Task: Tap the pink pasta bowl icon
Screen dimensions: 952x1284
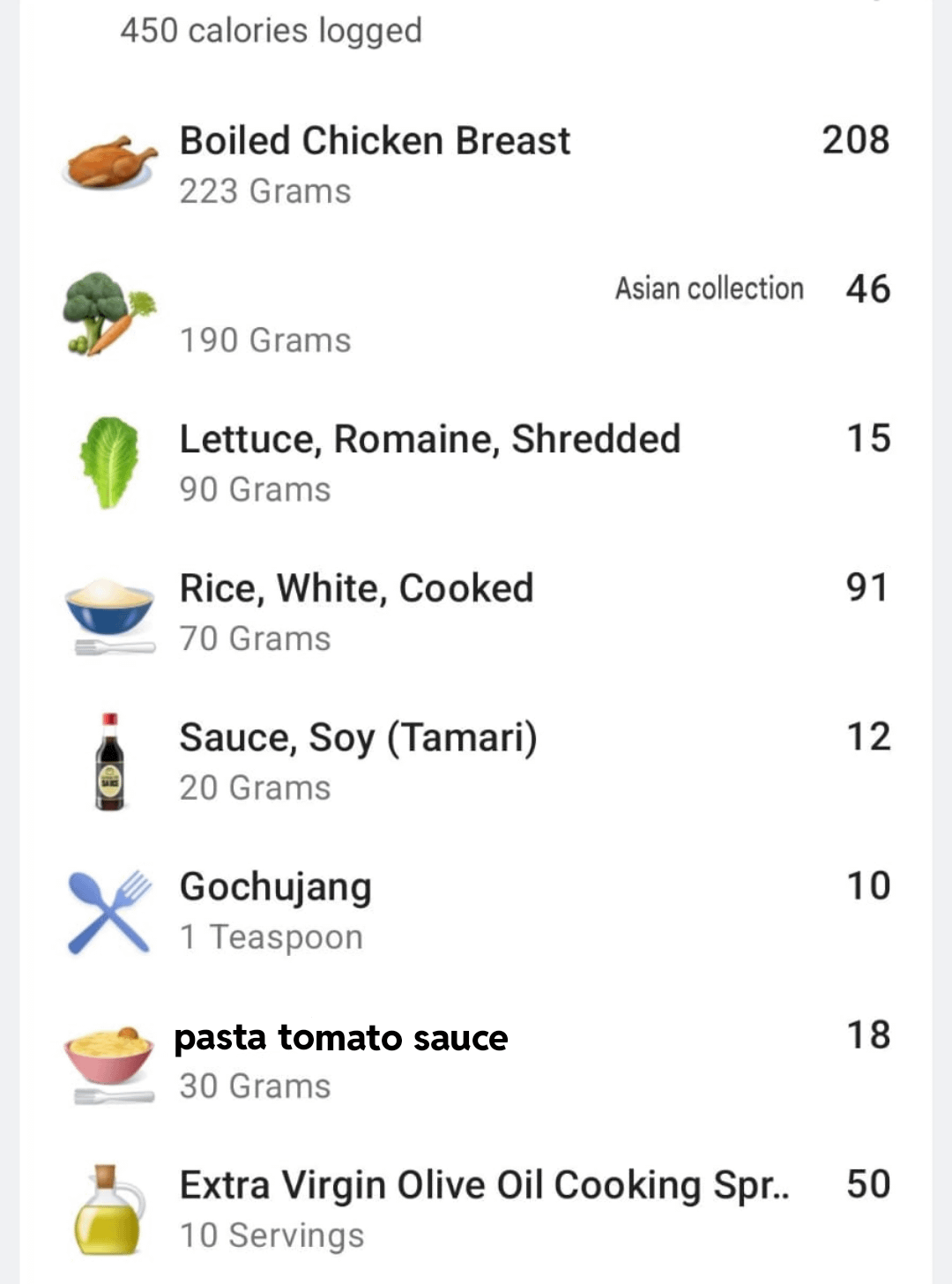Action: pyautogui.click(x=110, y=1061)
